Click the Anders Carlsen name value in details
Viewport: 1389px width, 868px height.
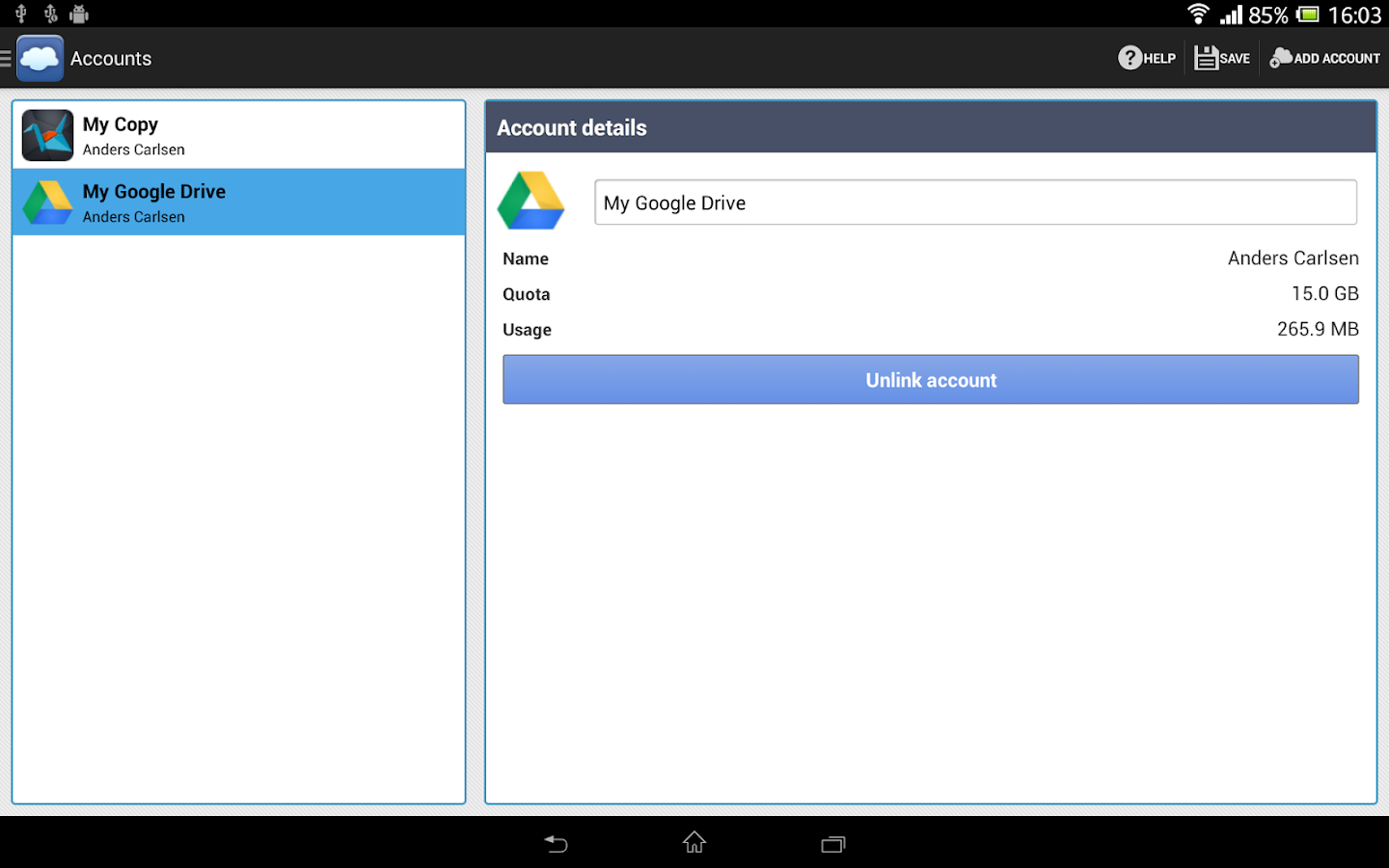[x=1293, y=258]
